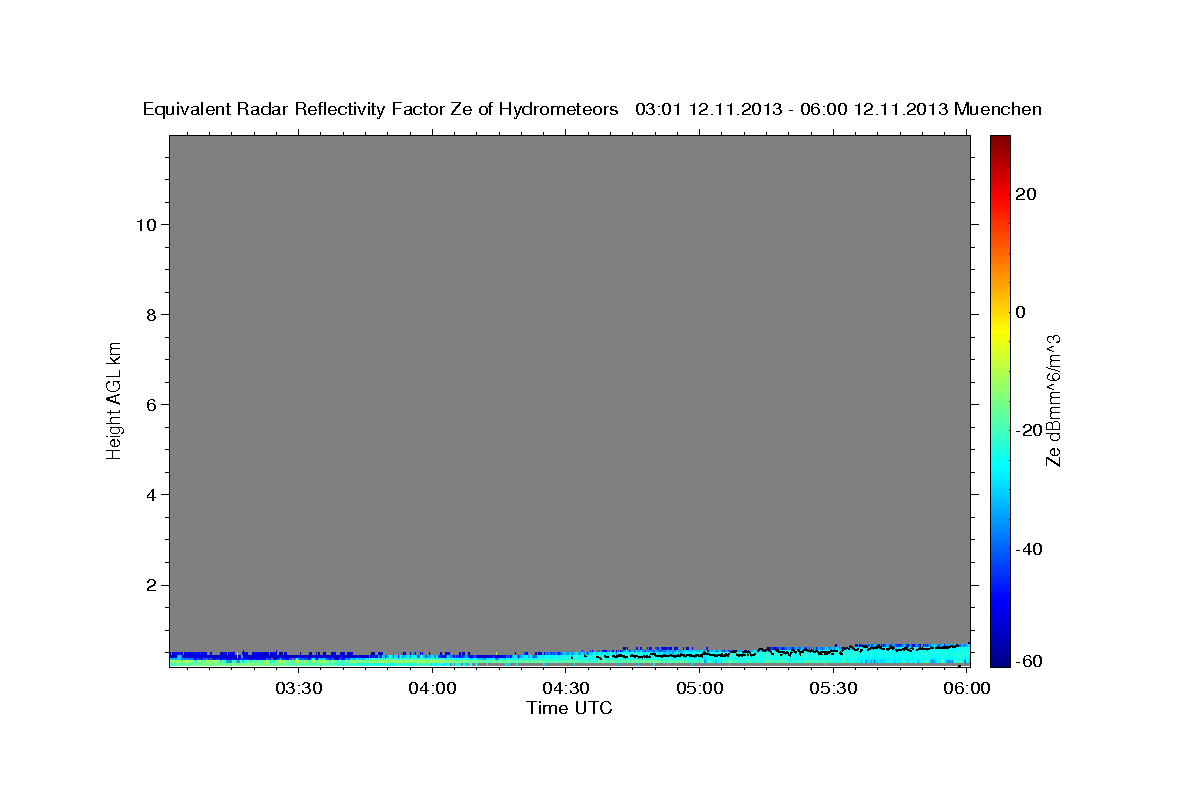Click the colorbar label 0

[x=1021, y=312]
